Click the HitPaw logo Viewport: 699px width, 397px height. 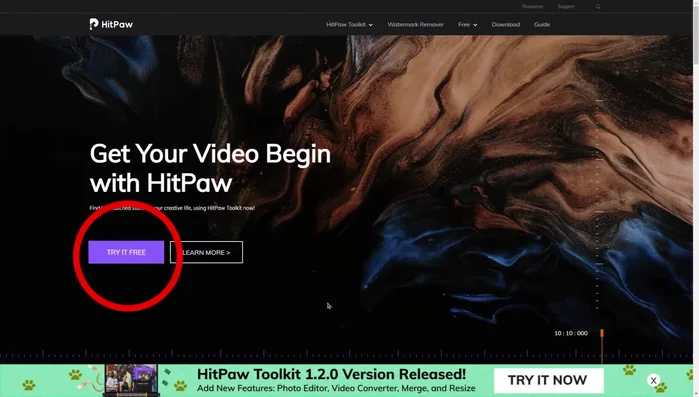[111, 25]
